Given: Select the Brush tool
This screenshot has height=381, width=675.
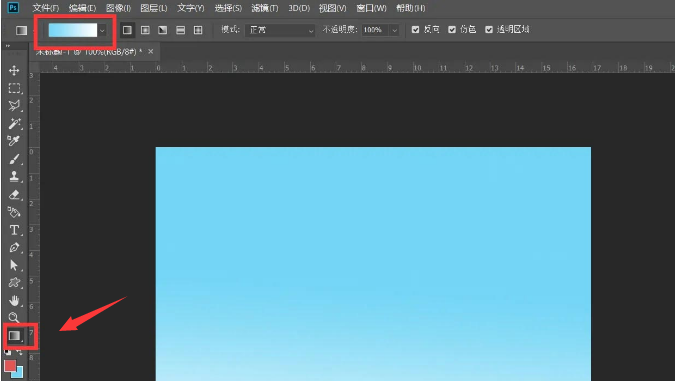Looking at the screenshot, I should pos(14,159).
